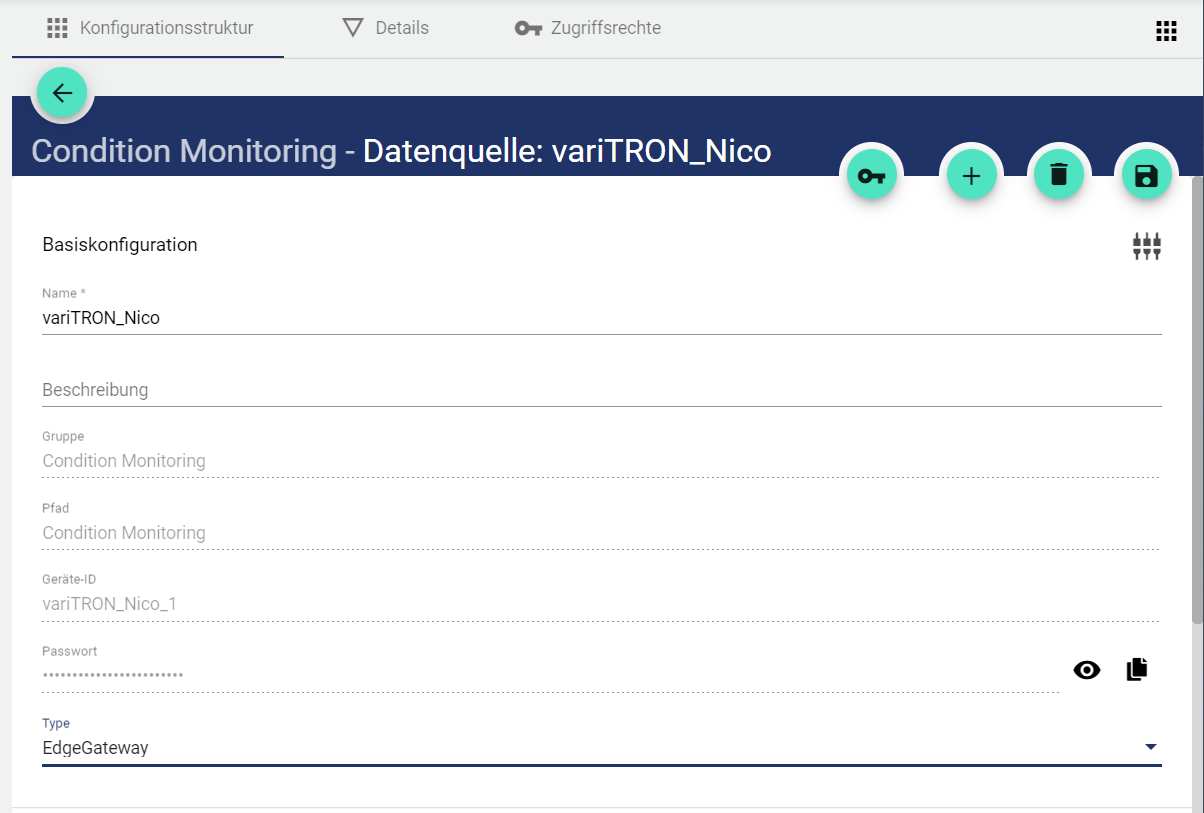Save the configuration with floppy disk icon
The width and height of the screenshot is (1204, 813).
pyautogui.click(x=1145, y=176)
